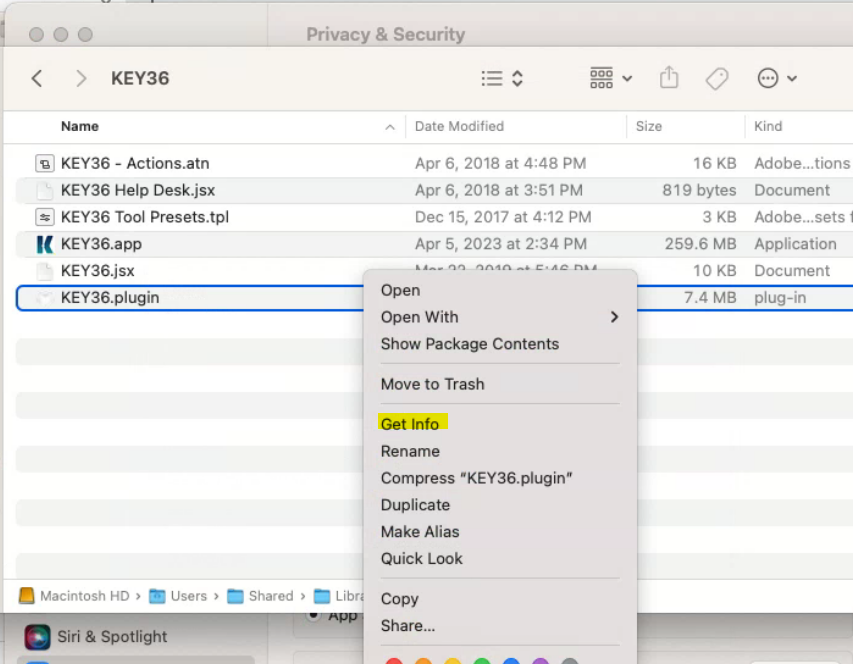Choose Compress "KEY36.plugin"

coord(477,478)
